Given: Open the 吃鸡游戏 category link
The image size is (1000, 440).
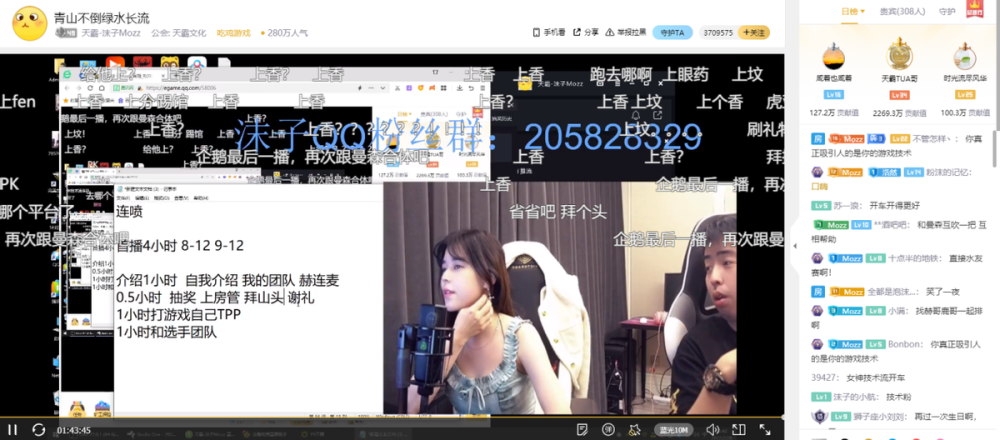Looking at the screenshot, I should pos(233,33).
